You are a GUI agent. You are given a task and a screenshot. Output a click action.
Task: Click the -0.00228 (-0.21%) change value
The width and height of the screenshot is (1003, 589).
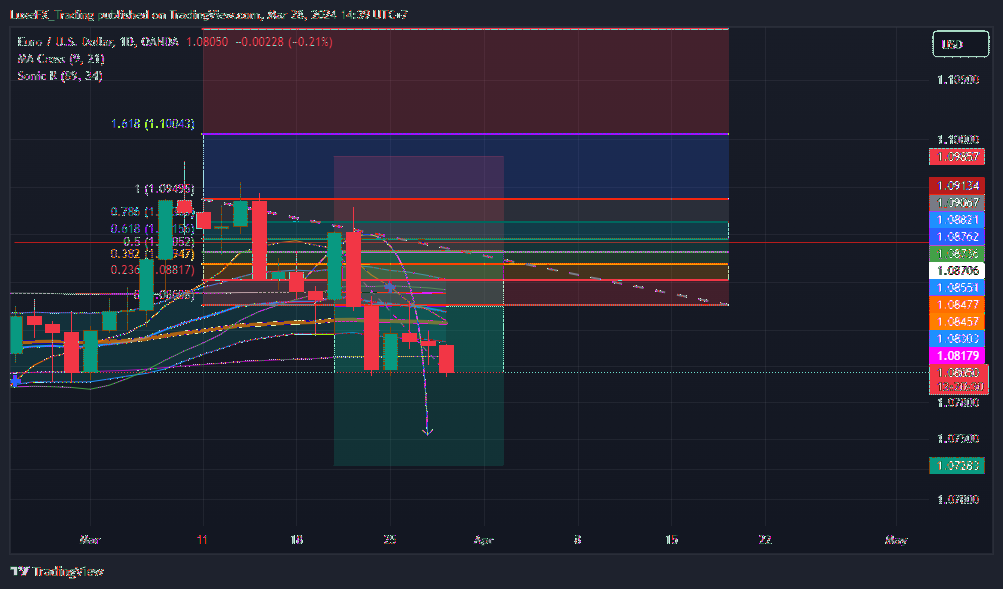[x=284, y=42]
